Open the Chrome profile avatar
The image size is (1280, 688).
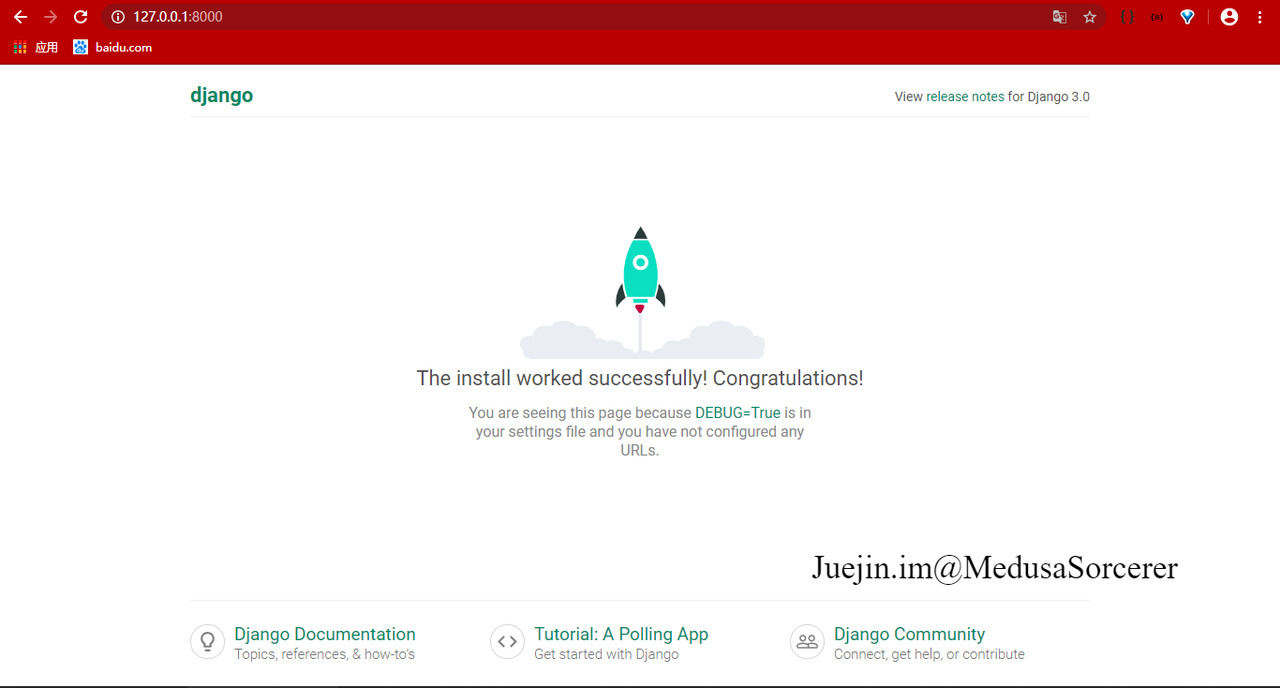click(x=1230, y=17)
